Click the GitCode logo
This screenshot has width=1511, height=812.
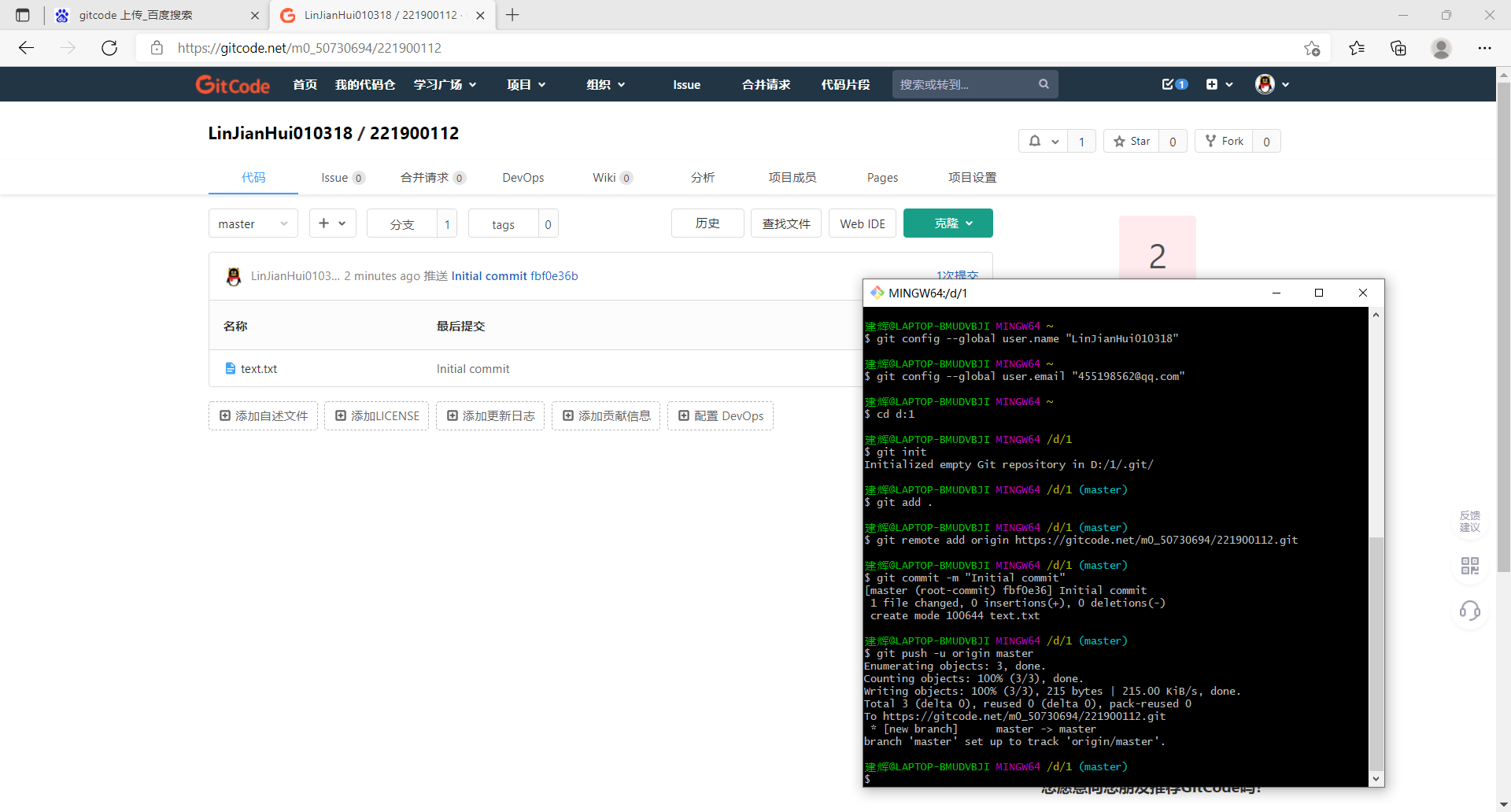pyautogui.click(x=232, y=84)
